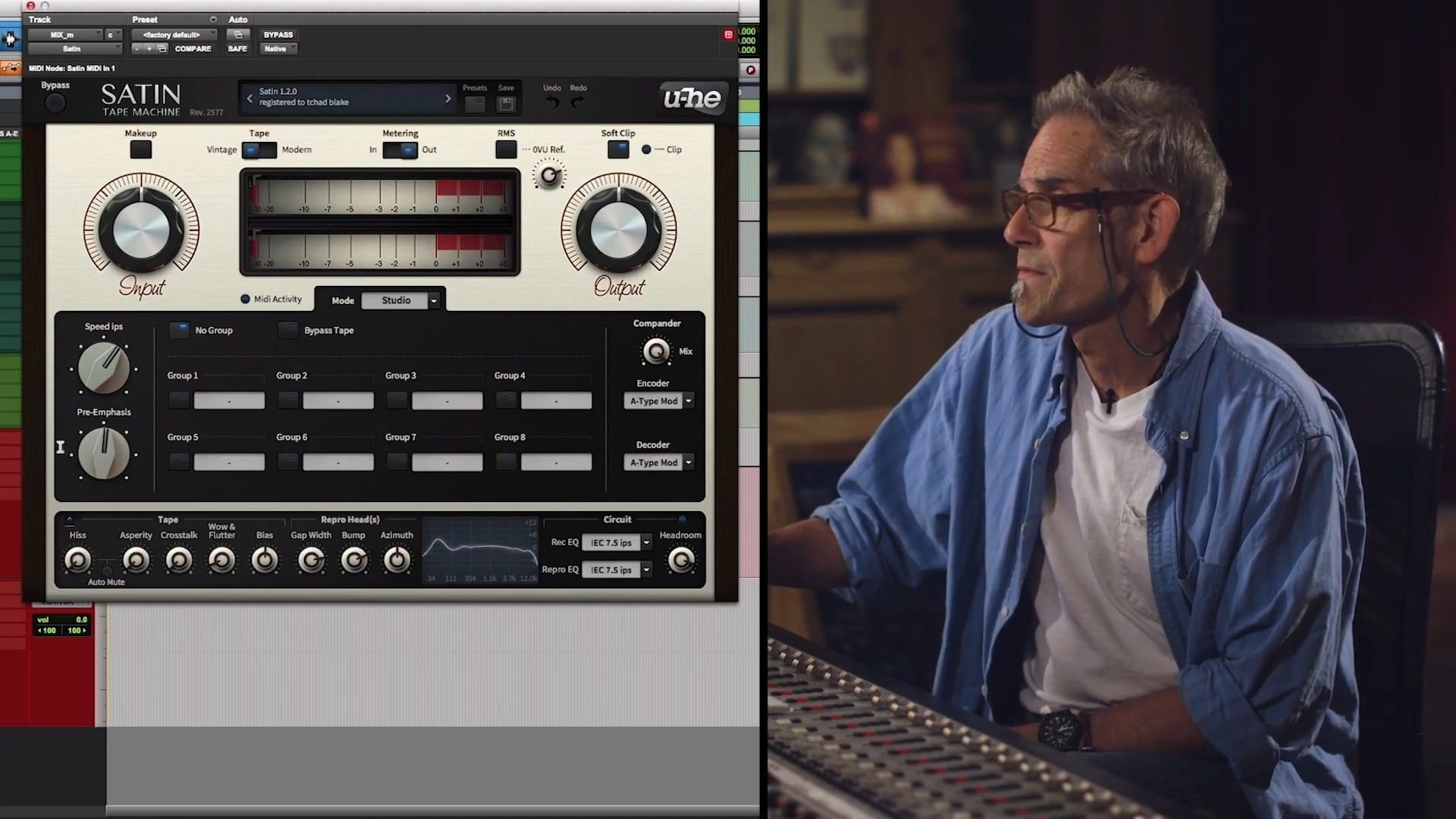
Task: Toggle the Tape Vintage/Modern switch
Action: 259,150
